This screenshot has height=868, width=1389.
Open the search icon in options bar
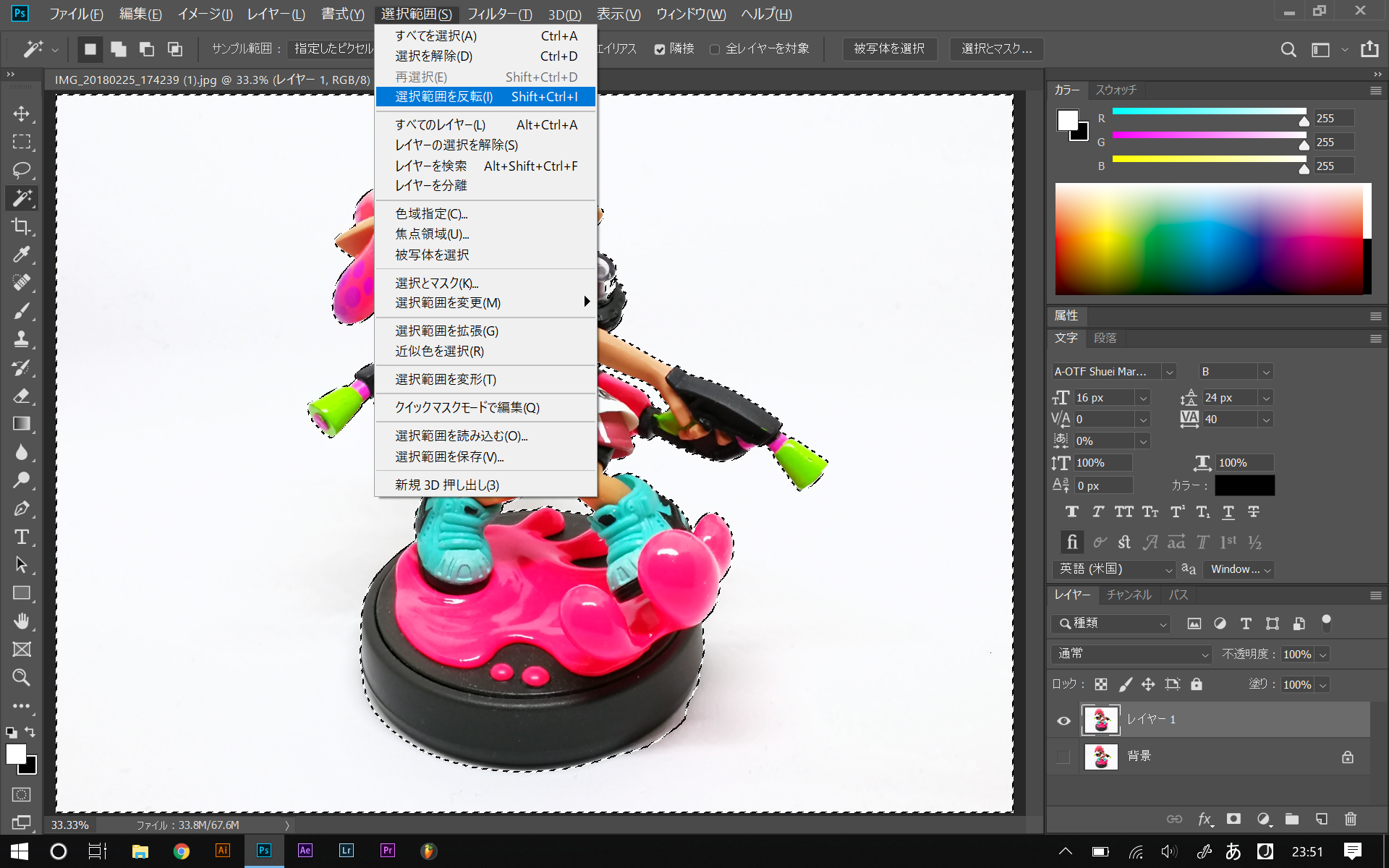coord(1288,49)
